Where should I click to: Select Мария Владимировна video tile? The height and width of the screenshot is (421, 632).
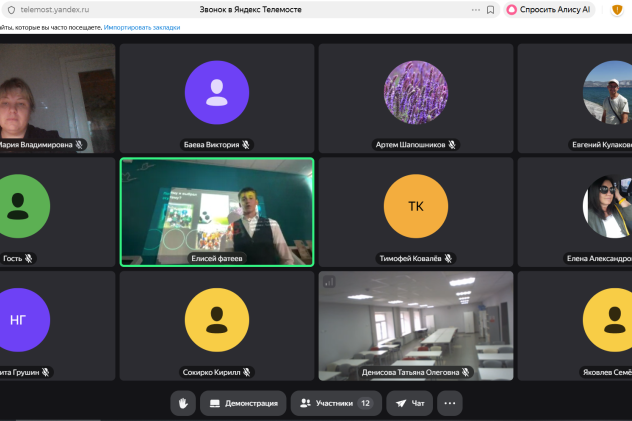57,98
